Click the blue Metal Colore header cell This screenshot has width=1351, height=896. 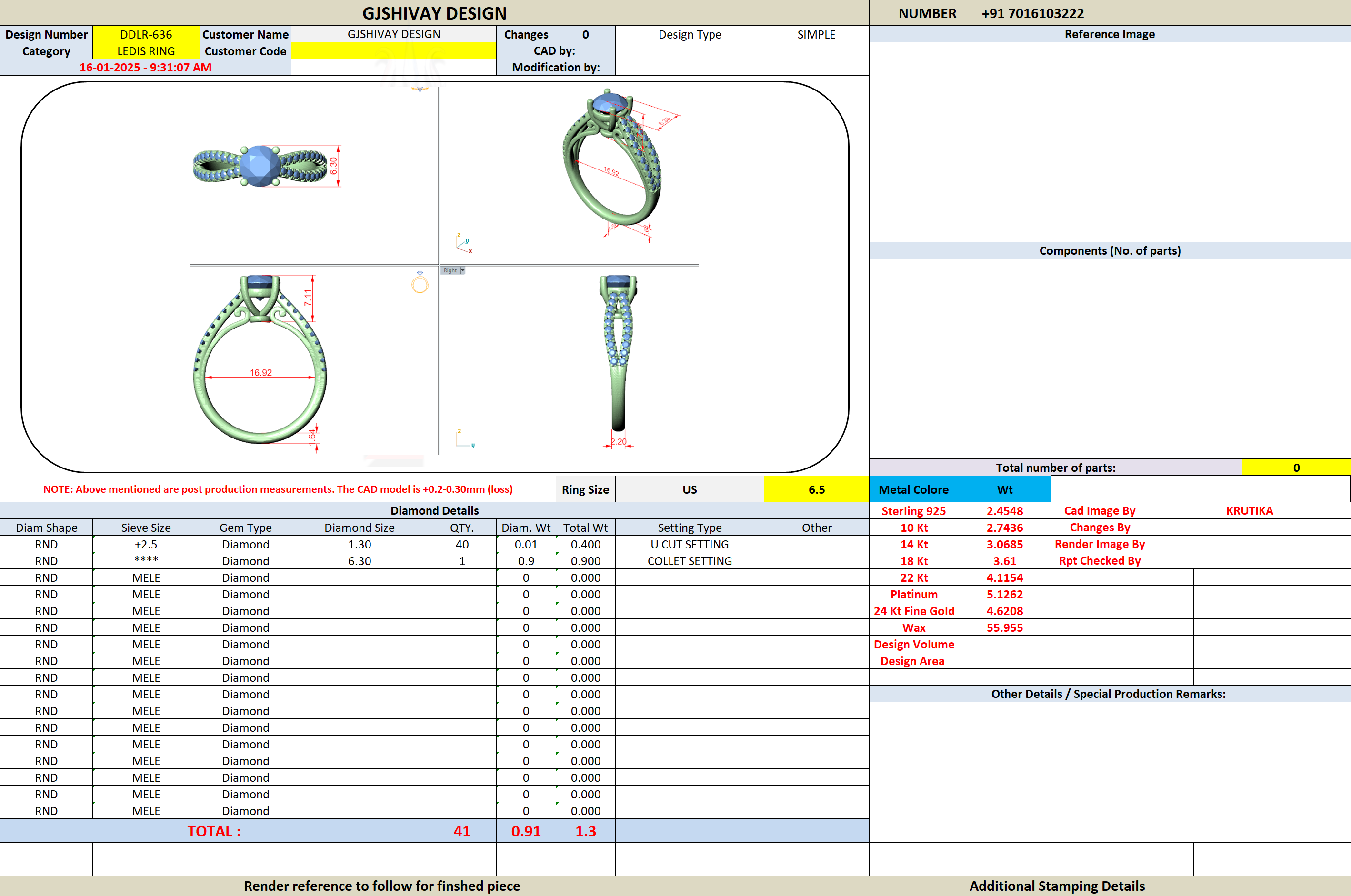tap(913, 489)
